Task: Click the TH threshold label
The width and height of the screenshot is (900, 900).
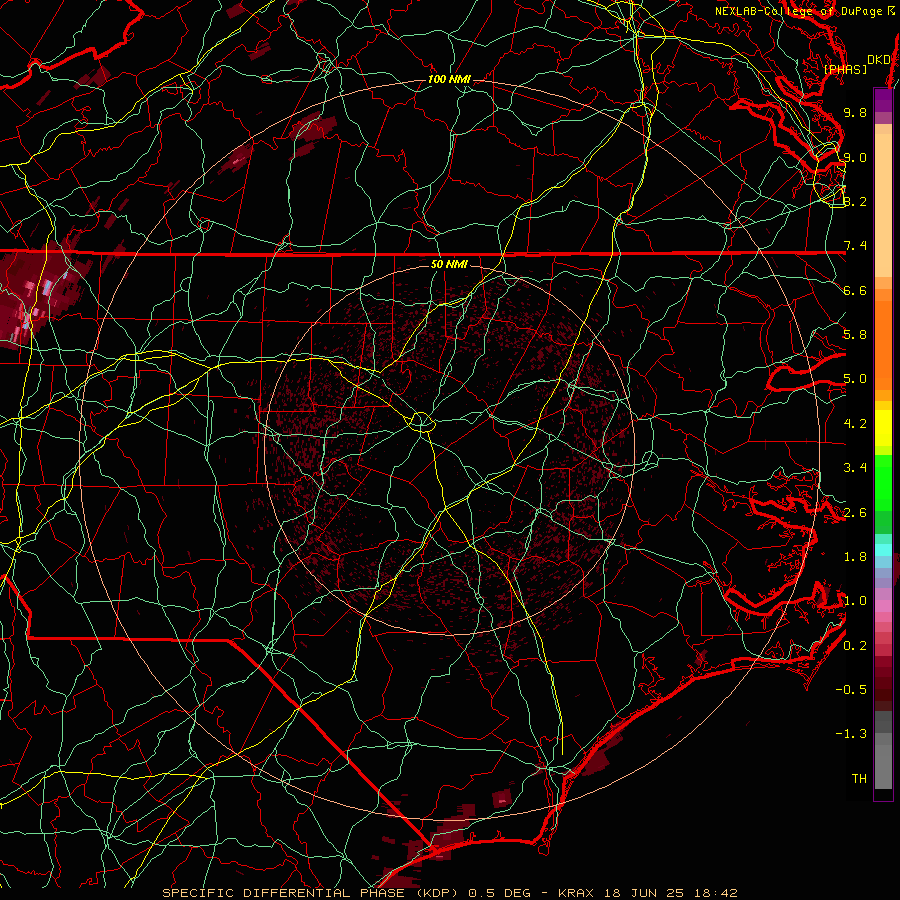Action: click(859, 779)
